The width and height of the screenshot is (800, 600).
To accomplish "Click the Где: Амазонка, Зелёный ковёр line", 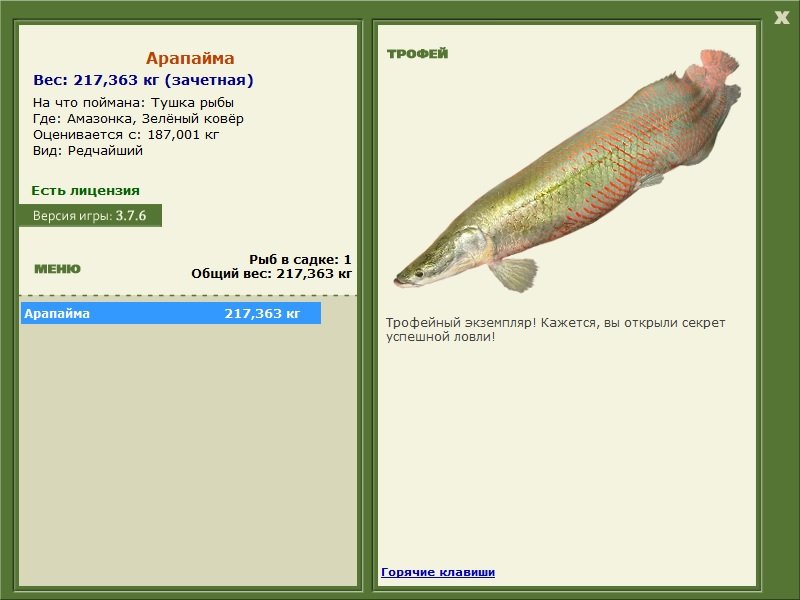I will pyautogui.click(x=138, y=119).
